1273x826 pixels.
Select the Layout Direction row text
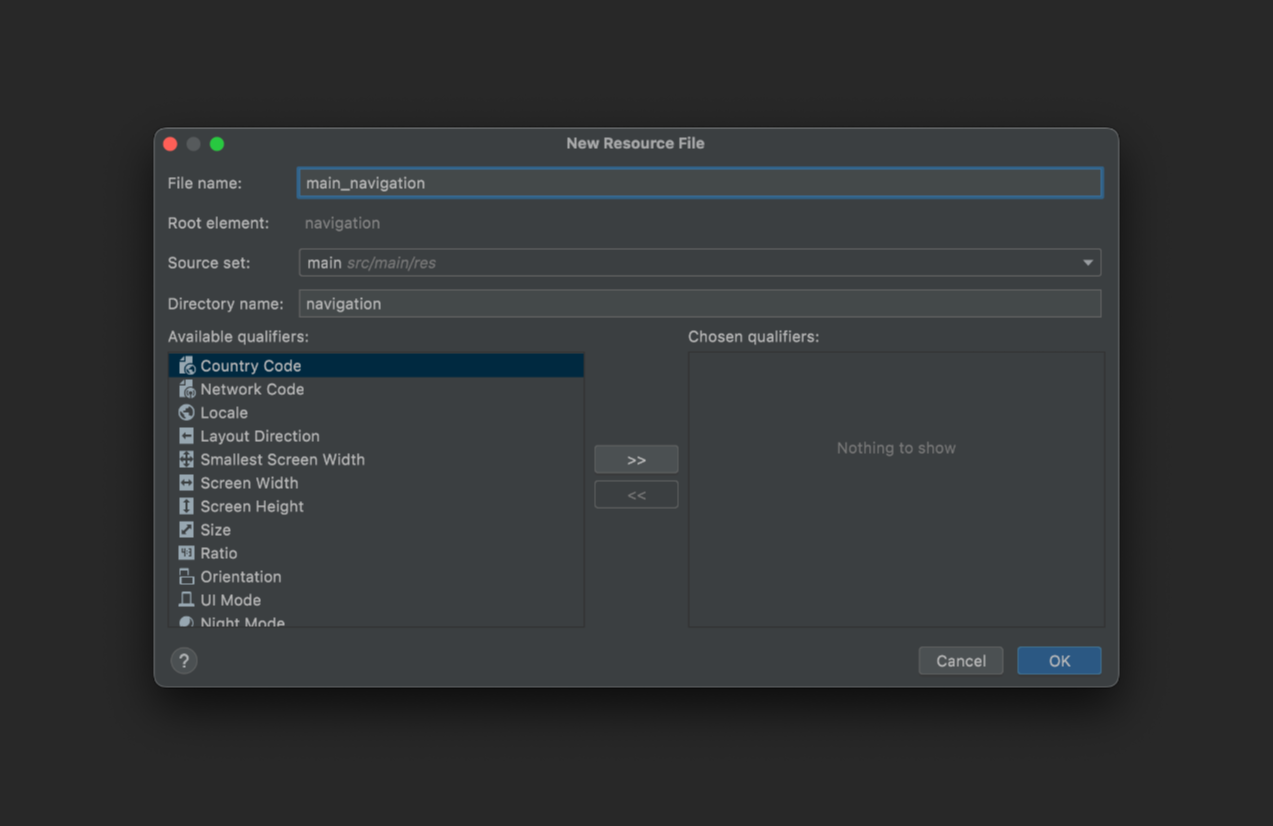(260, 436)
